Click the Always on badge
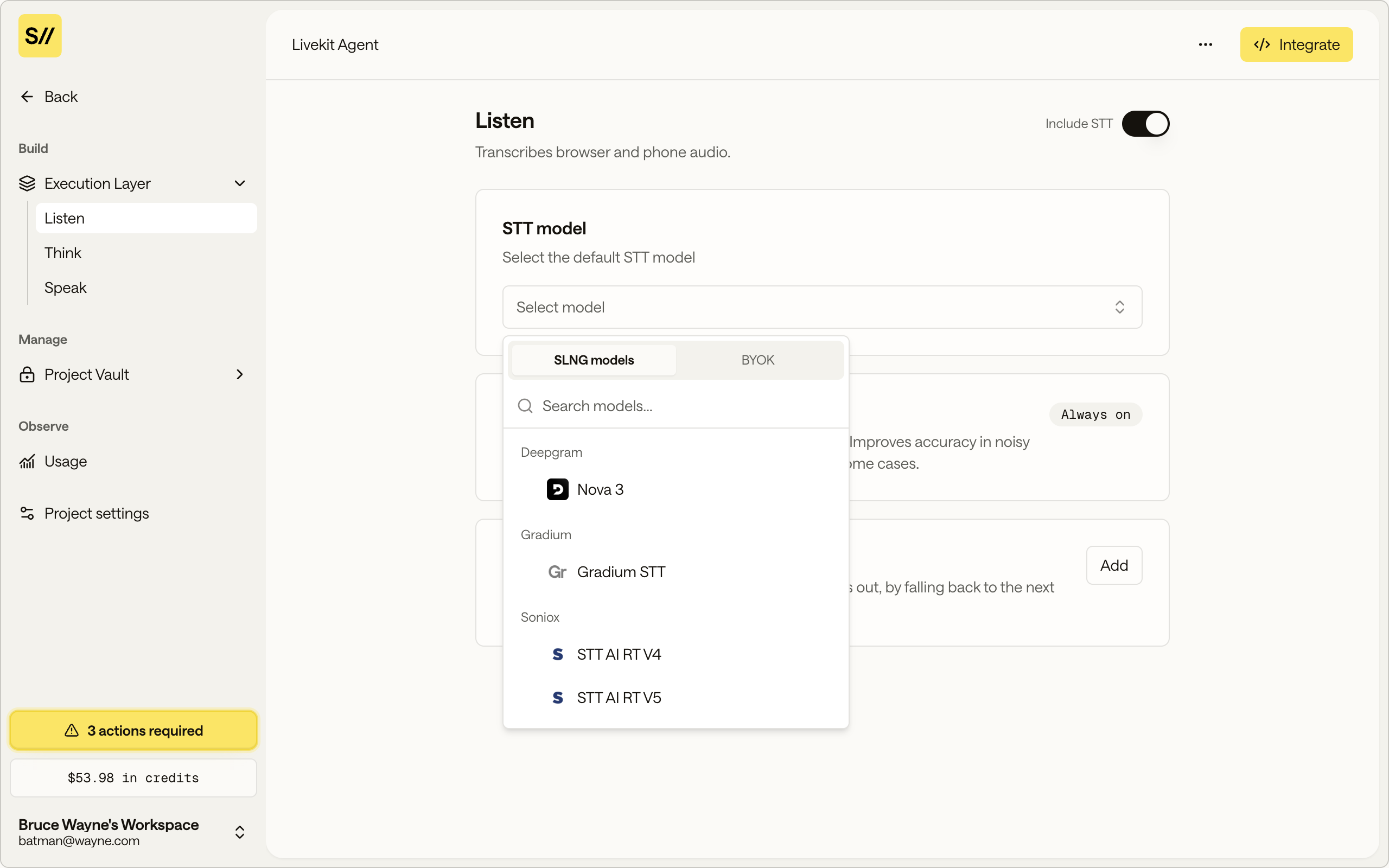Viewport: 1389px width, 868px height. coord(1095,414)
